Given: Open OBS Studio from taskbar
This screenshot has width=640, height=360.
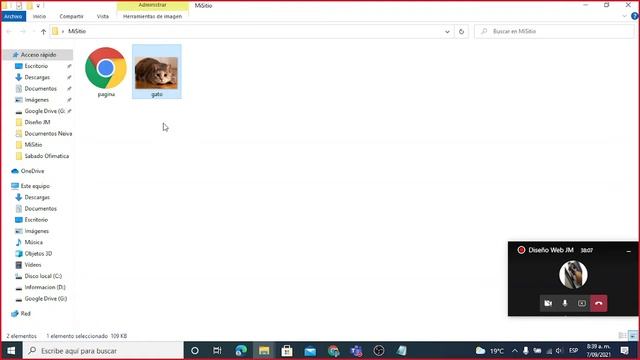Looking at the screenshot, I should 379,351.
